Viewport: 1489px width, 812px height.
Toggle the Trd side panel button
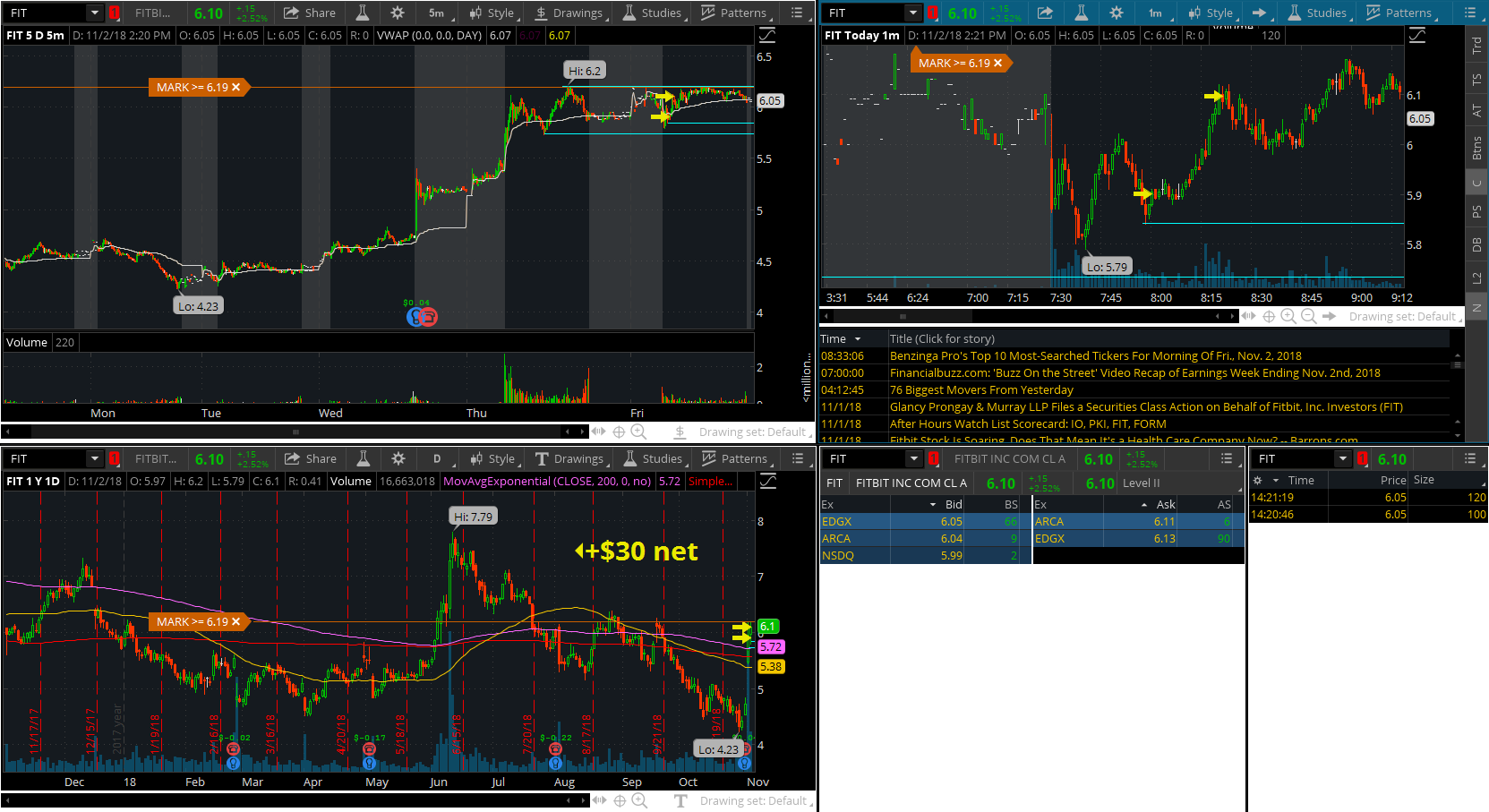click(1476, 46)
